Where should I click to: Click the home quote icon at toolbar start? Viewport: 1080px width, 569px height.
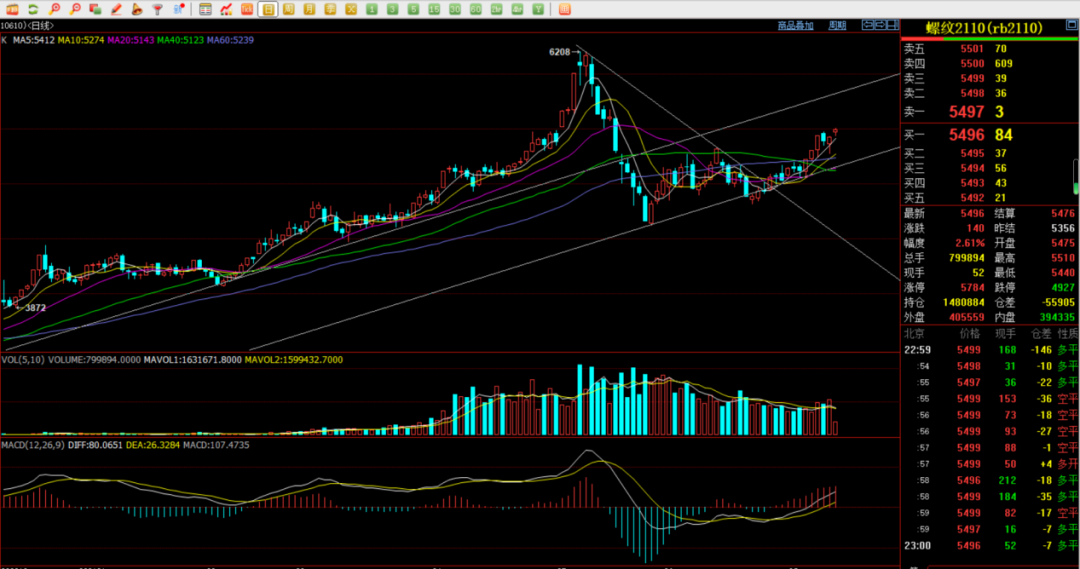click(x=12, y=9)
